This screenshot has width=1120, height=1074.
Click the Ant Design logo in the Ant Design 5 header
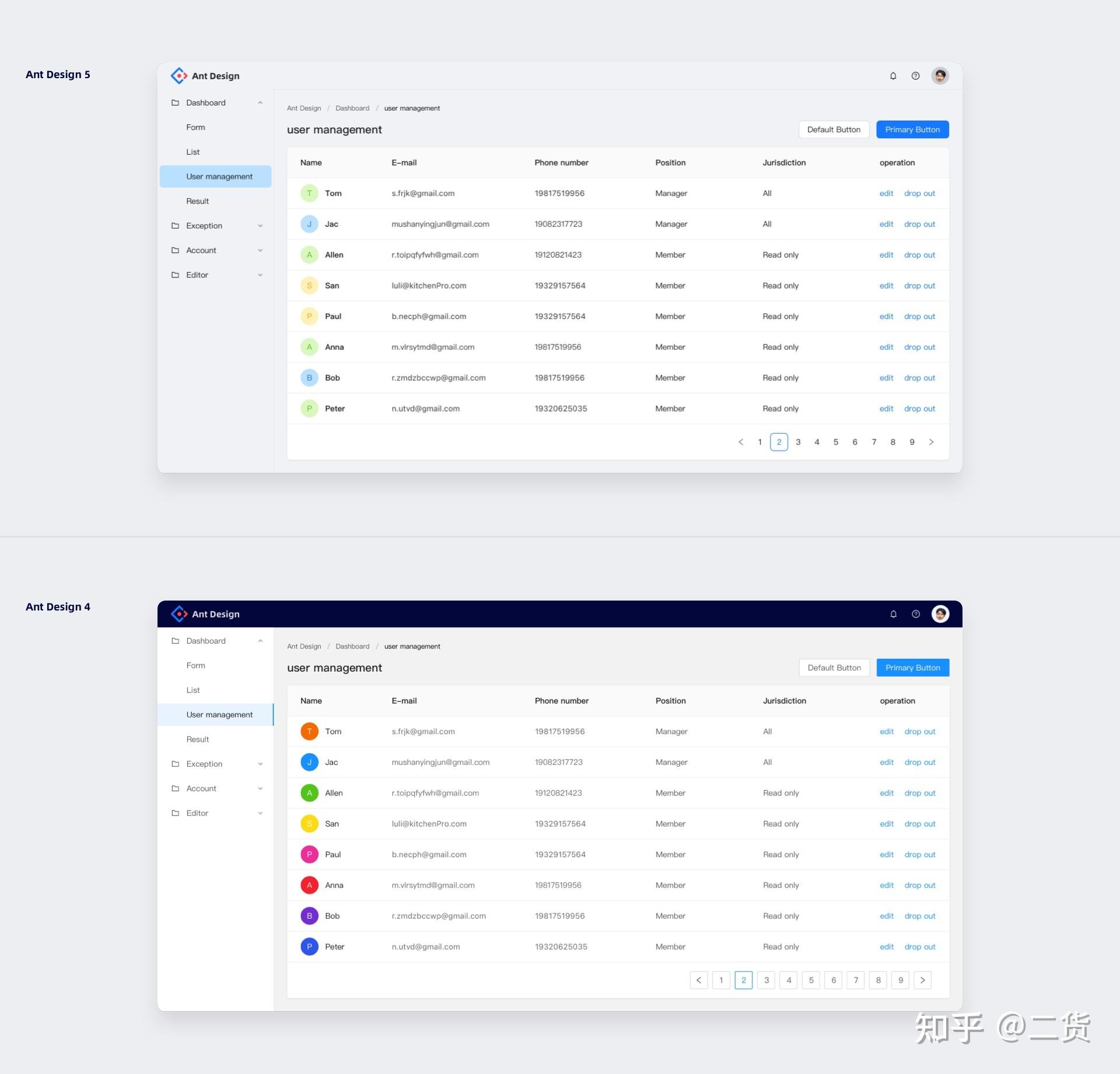pos(179,76)
